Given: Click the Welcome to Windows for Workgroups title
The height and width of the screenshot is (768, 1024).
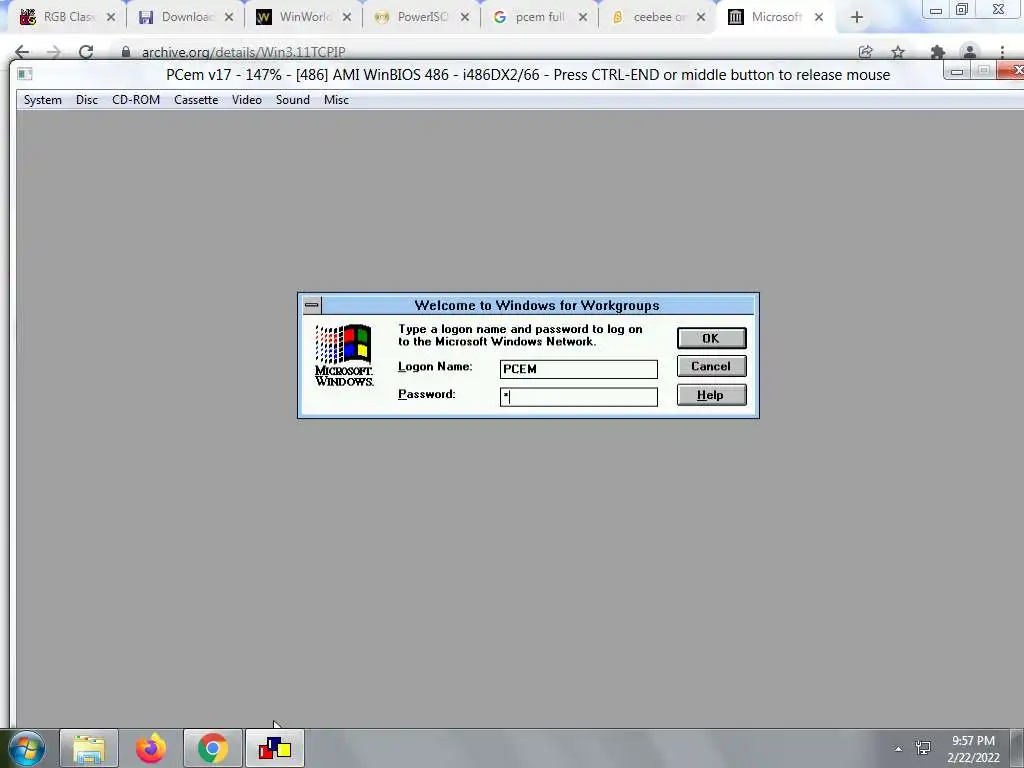Looking at the screenshot, I should [537, 306].
